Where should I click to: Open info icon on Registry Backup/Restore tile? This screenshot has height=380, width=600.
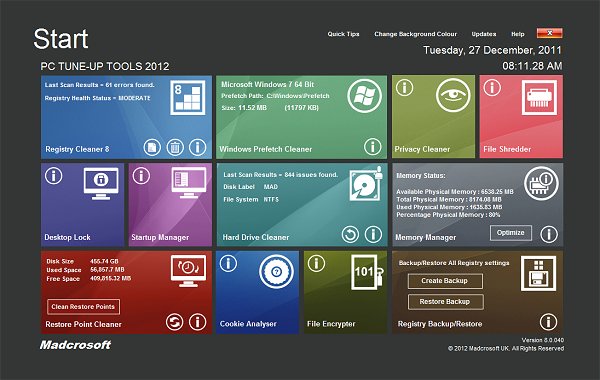click(548, 322)
